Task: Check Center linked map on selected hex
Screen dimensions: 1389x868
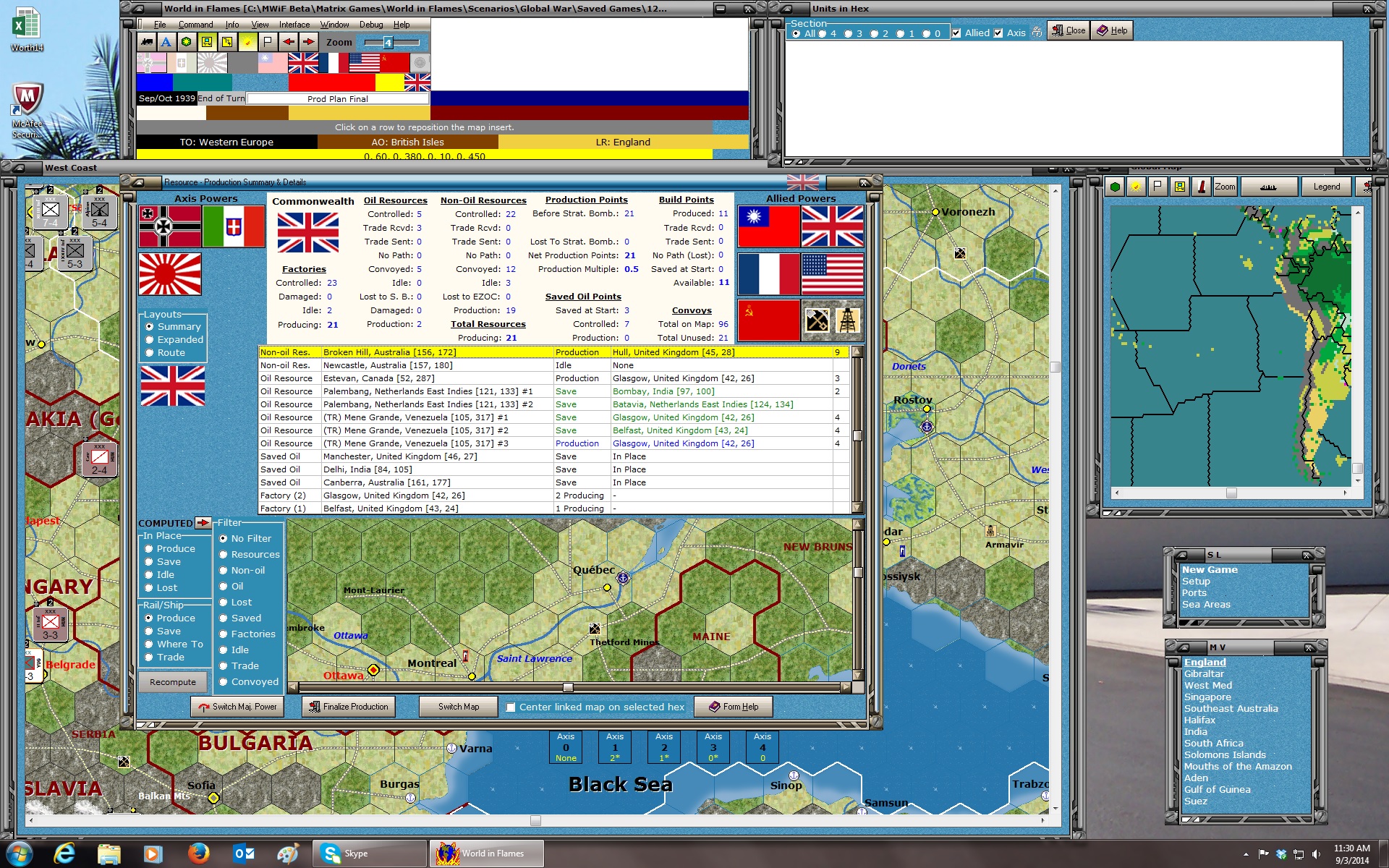Action: tap(511, 707)
